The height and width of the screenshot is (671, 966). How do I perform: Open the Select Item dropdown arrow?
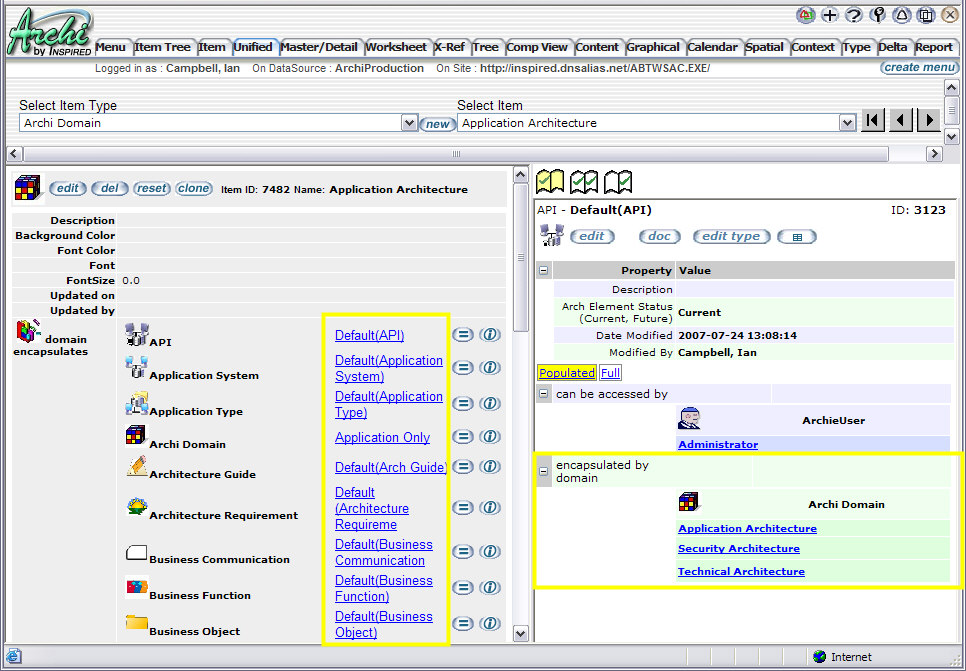tap(848, 123)
